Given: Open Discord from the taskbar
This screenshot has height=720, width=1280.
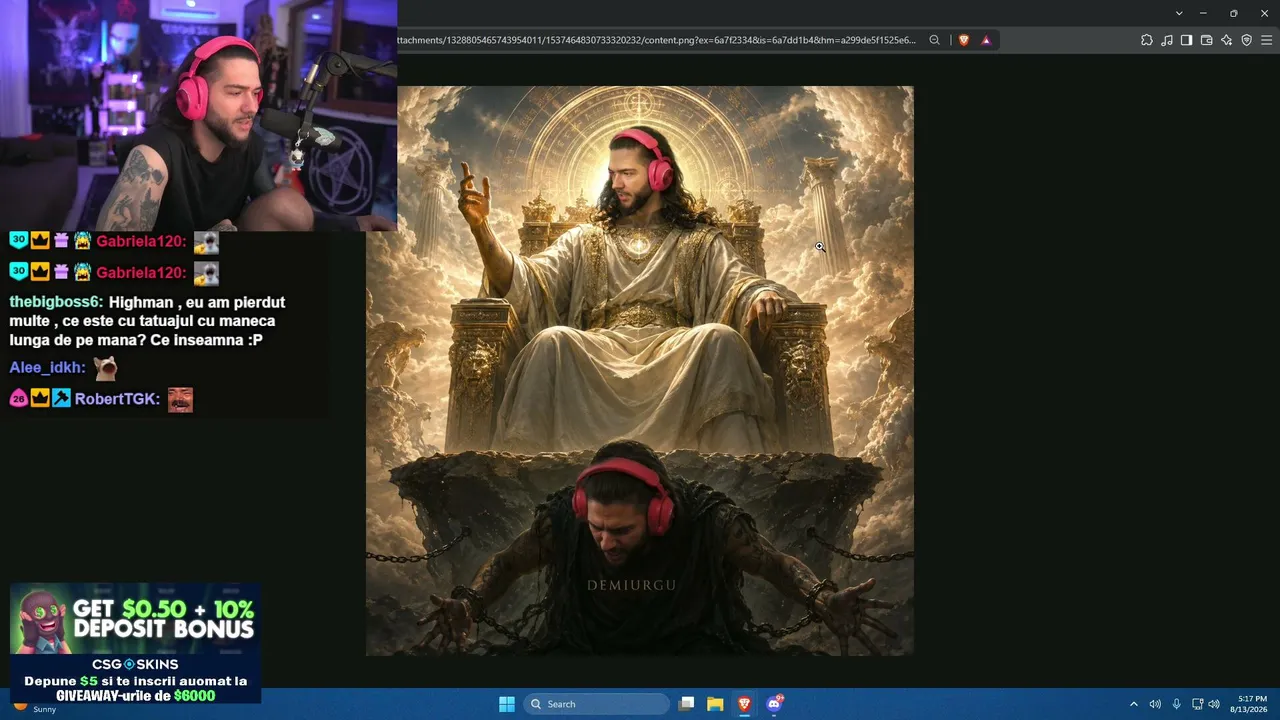Looking at the screenshot, I should (773, 704).
